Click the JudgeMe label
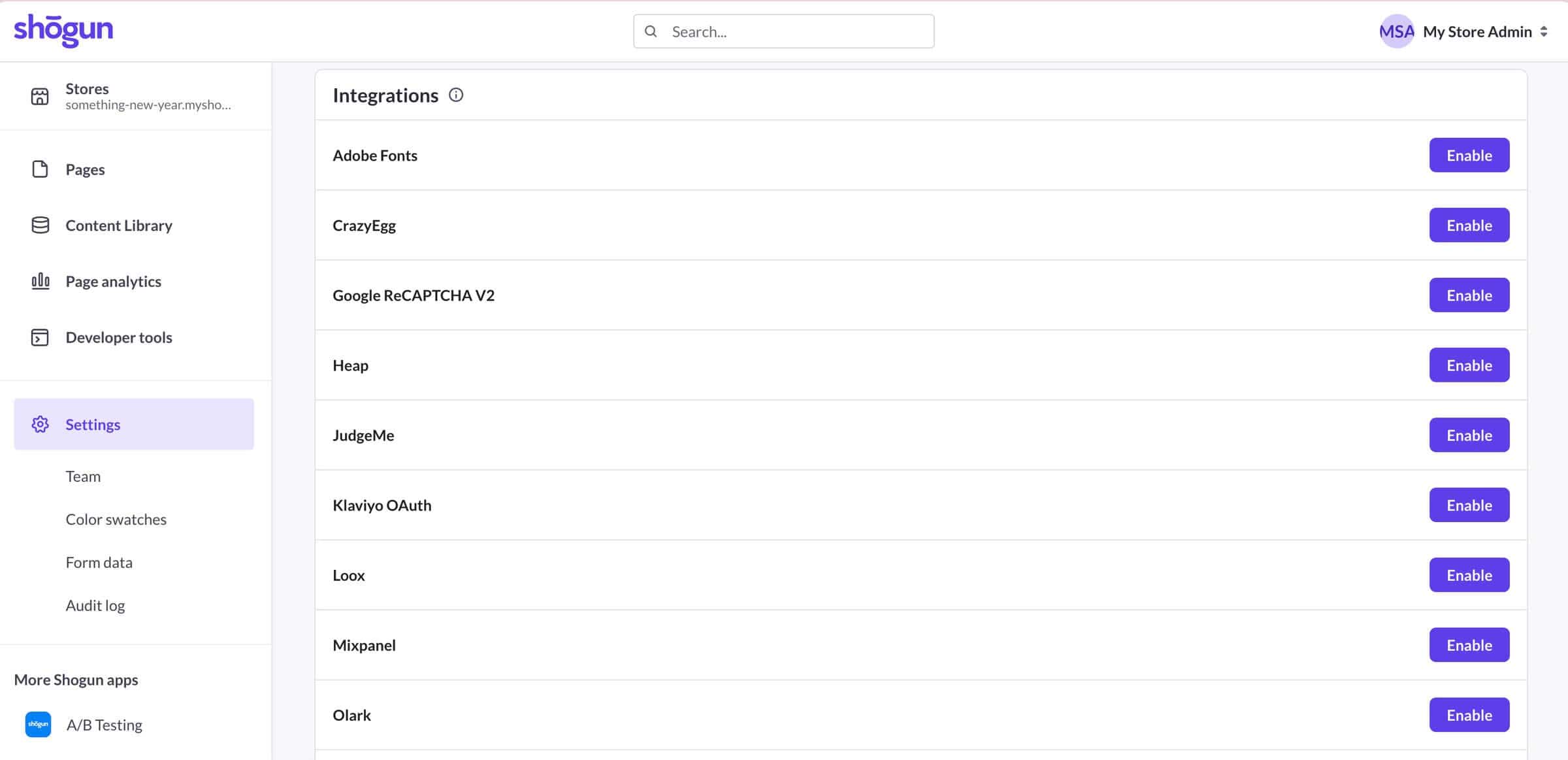 [363, 435]
